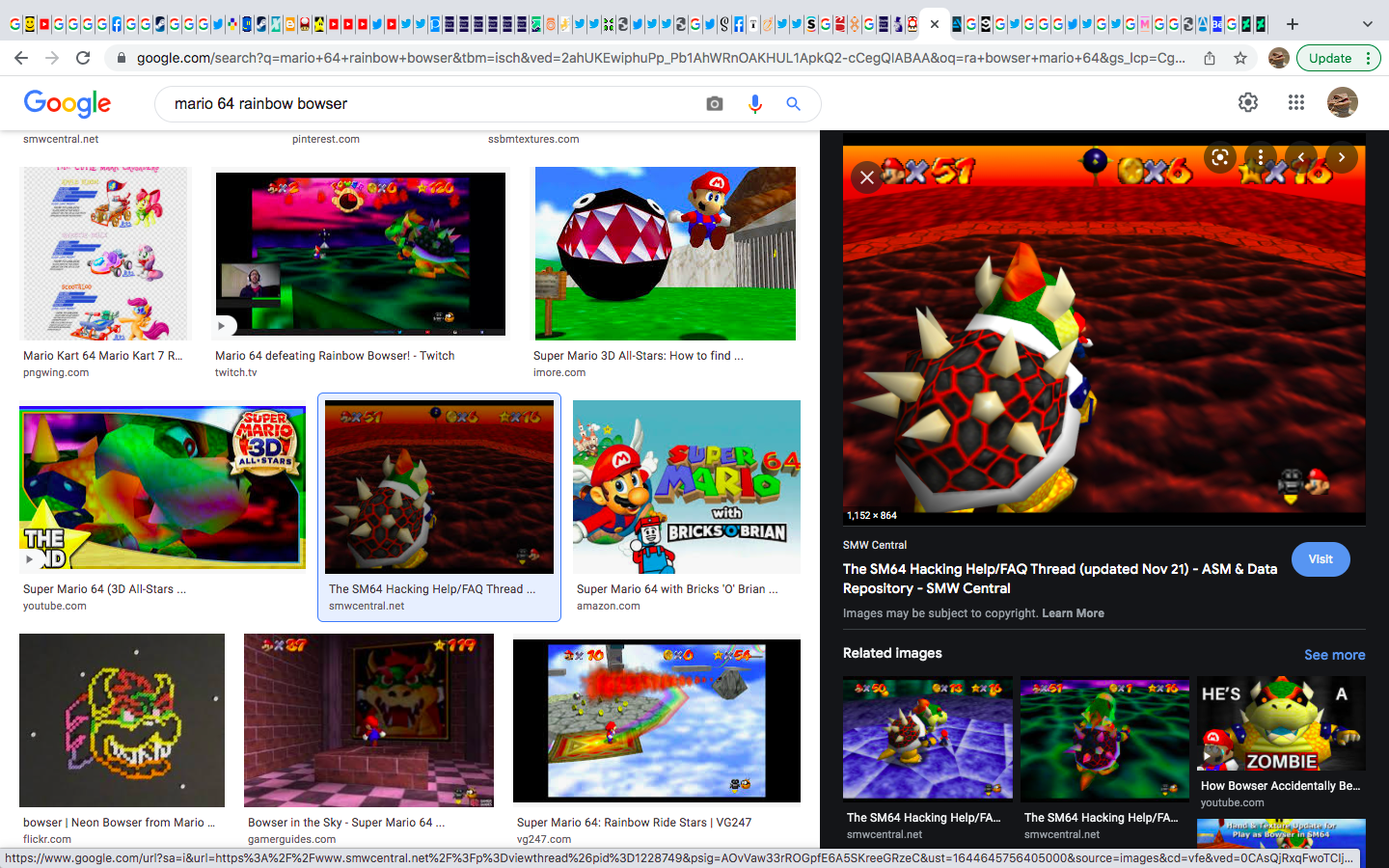This screenshot has width=1389, height=868.
Task: Open the Google apps grid
Action: (x=1296, y=102)
